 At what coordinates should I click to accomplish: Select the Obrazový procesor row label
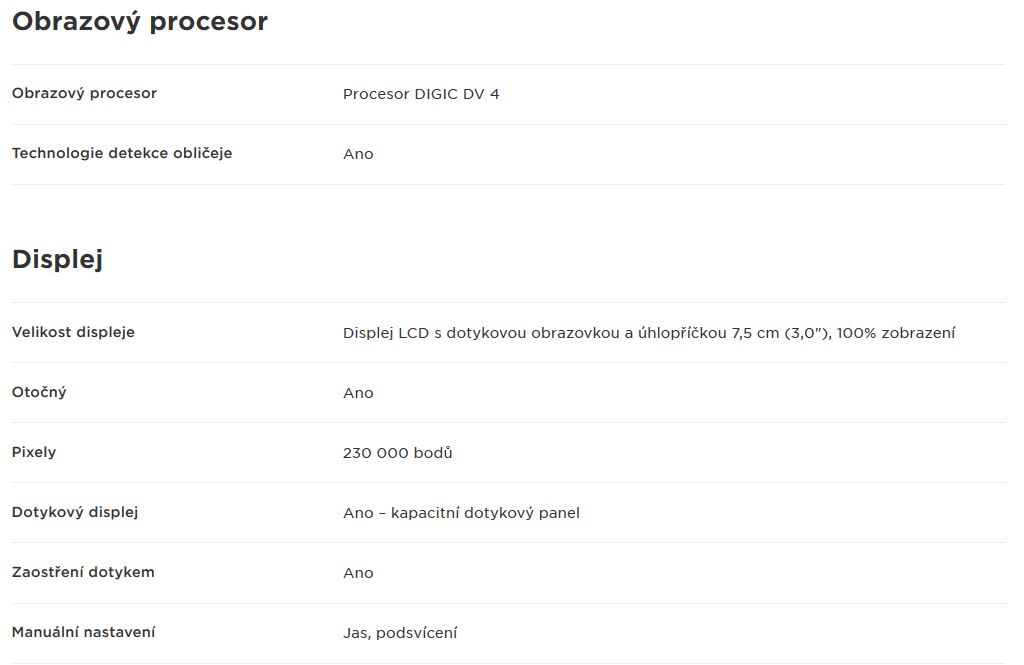pyautogui.click(x=84, y=93)
